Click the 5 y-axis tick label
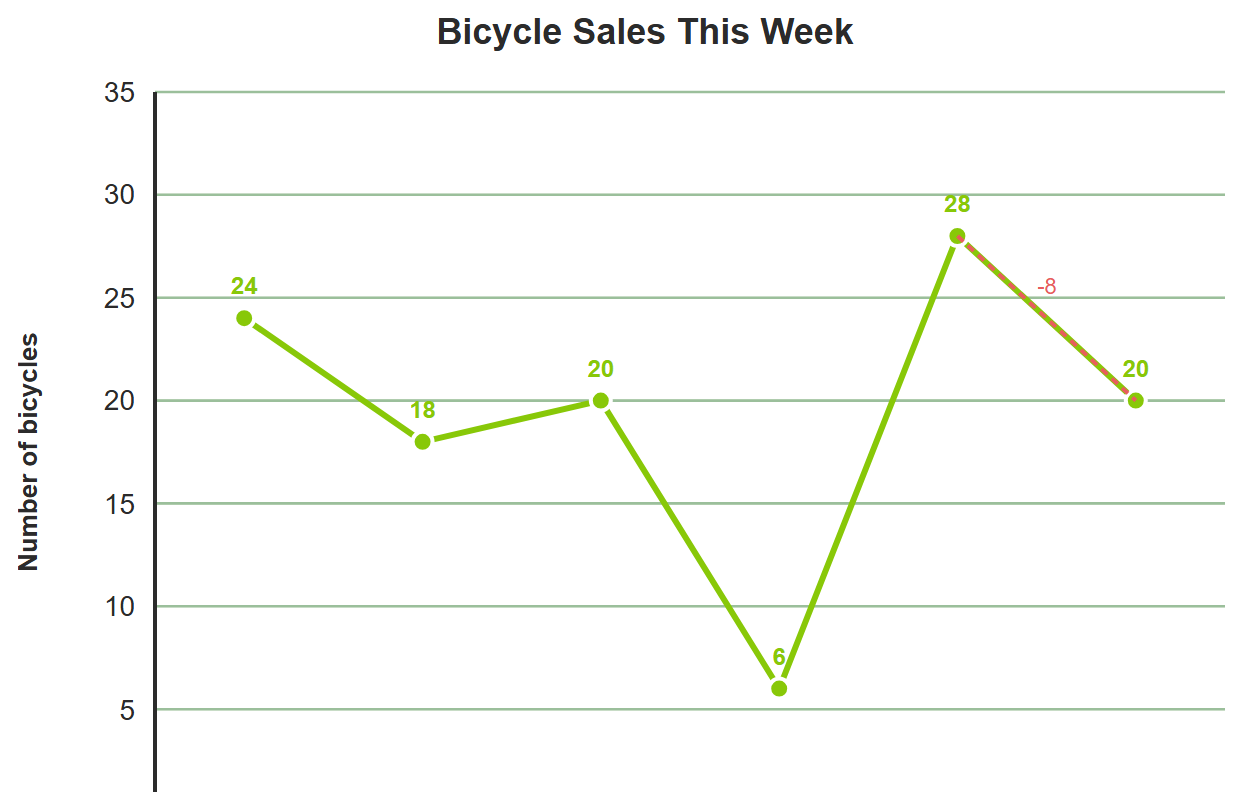1243x810 pixels. tap(127, 710)
